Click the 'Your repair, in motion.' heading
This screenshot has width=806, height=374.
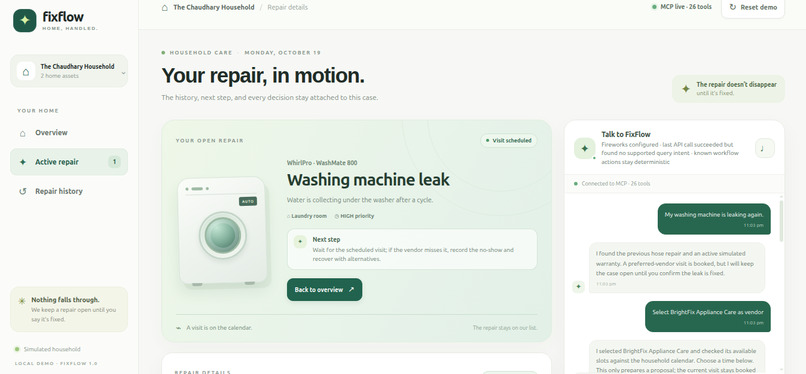[263, 76]
